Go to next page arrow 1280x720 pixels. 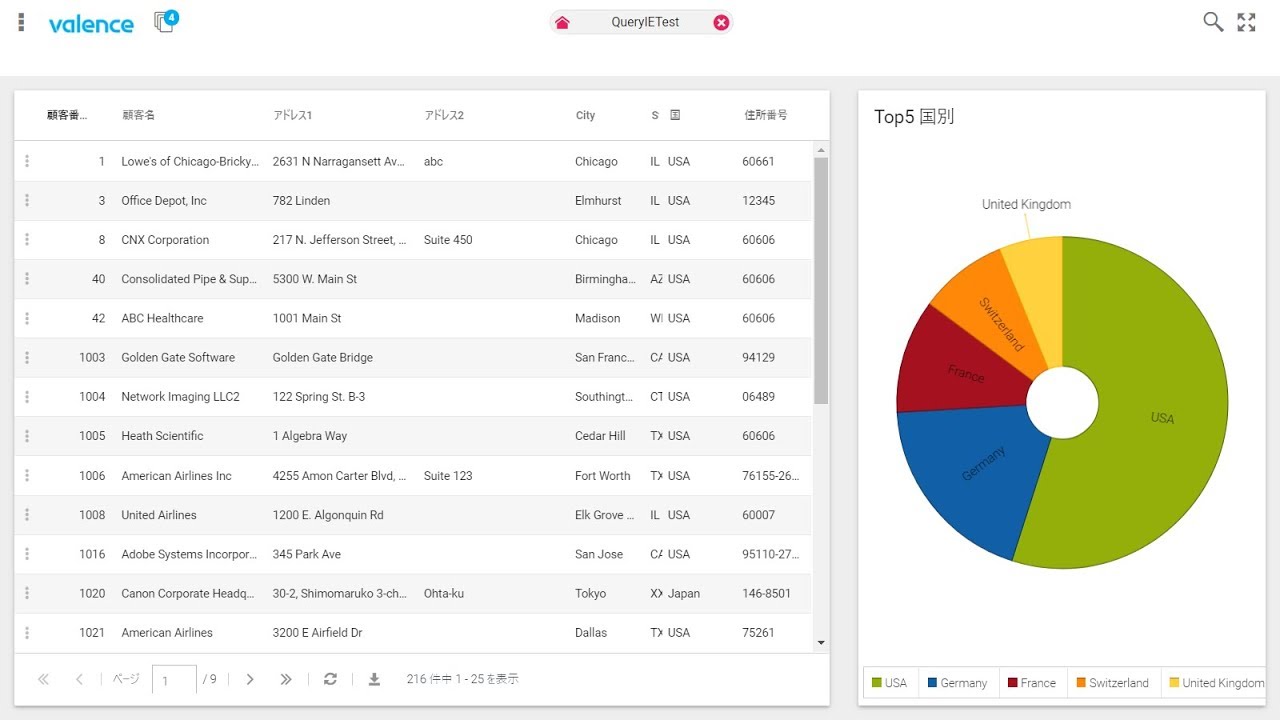pyautogui.click(x=250, y=679)
